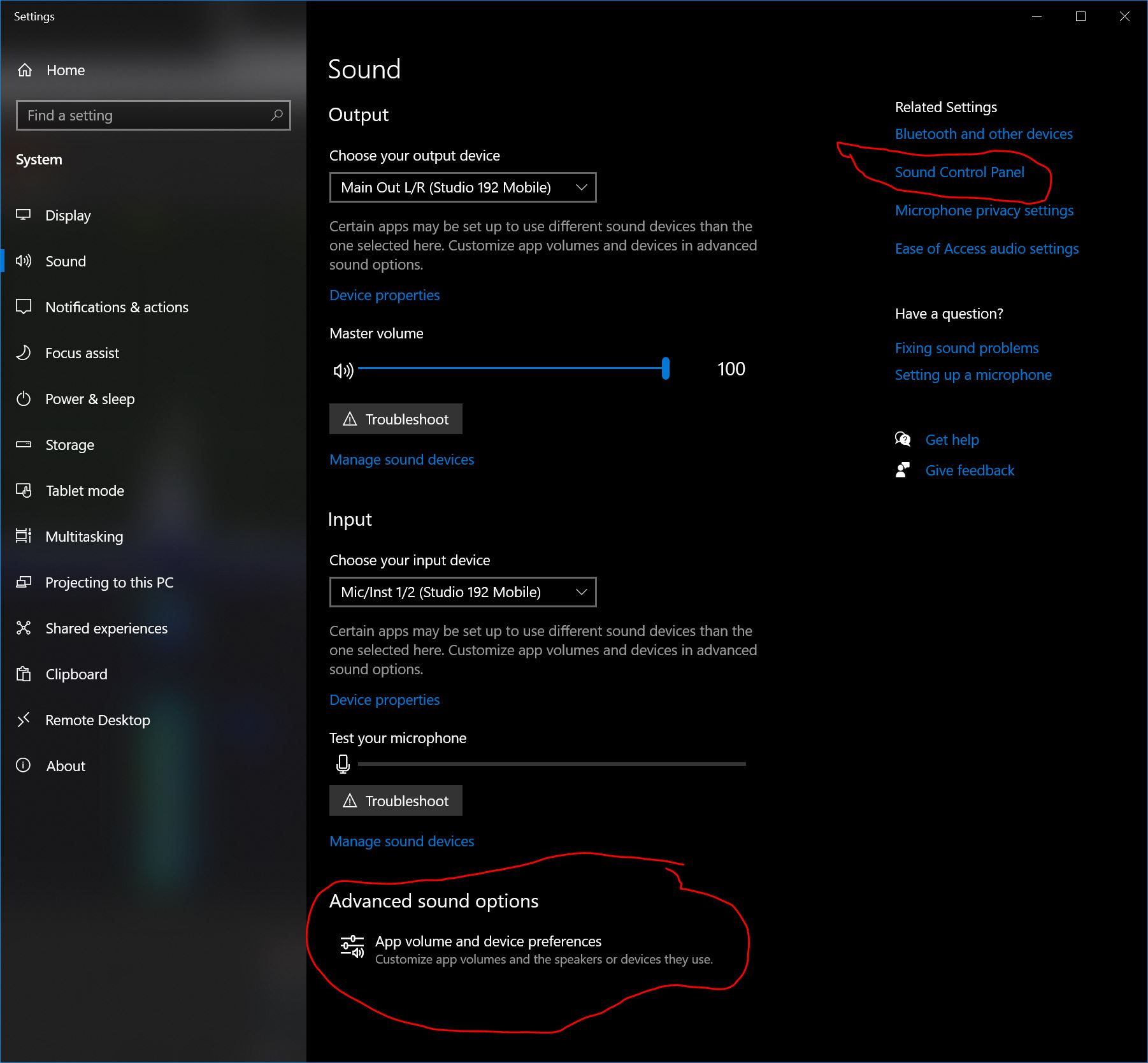
Task: Click the Home icon in the sidebar
Action: point(25,70)
